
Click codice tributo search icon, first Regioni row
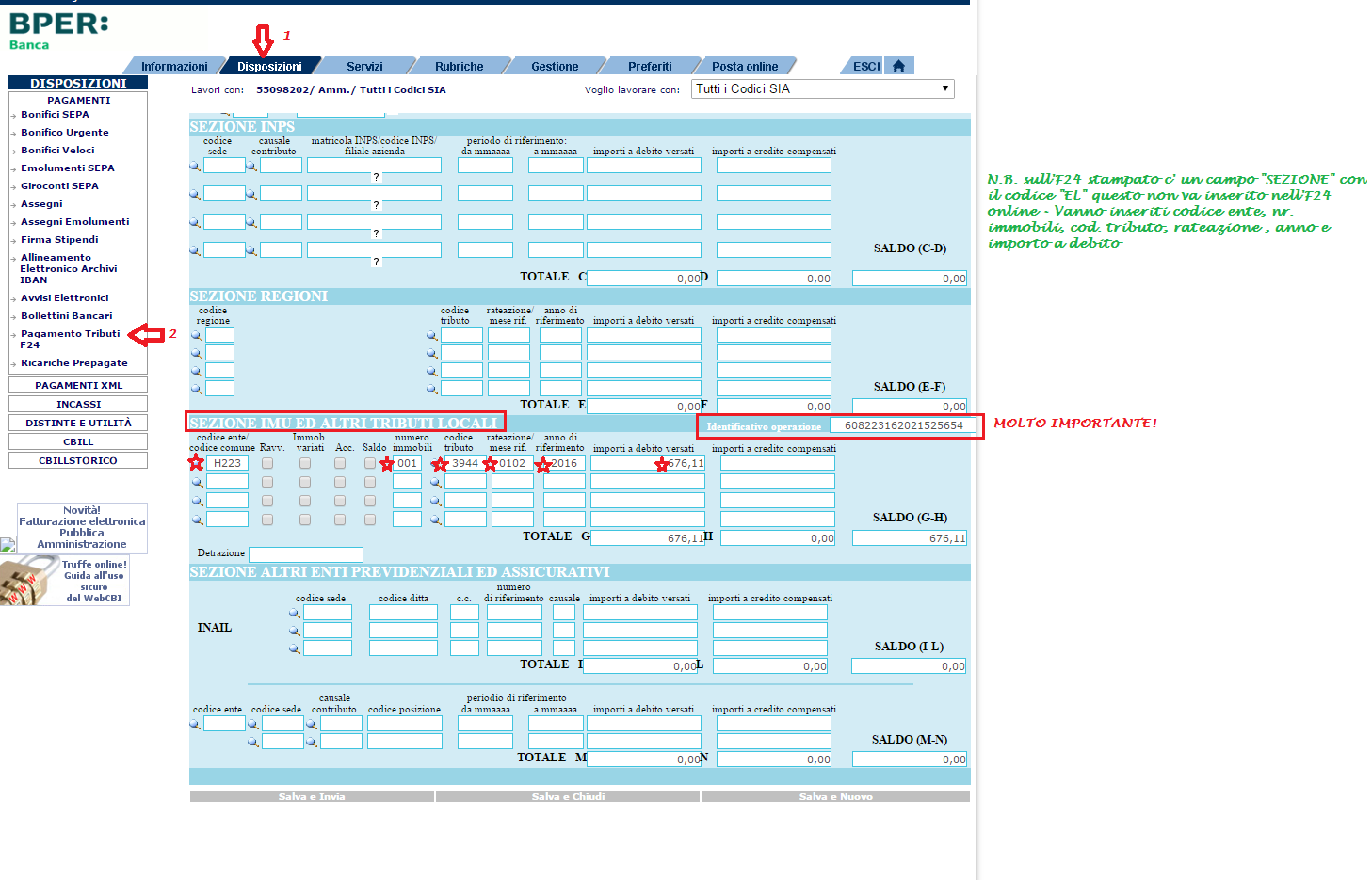tap(432, 335)
